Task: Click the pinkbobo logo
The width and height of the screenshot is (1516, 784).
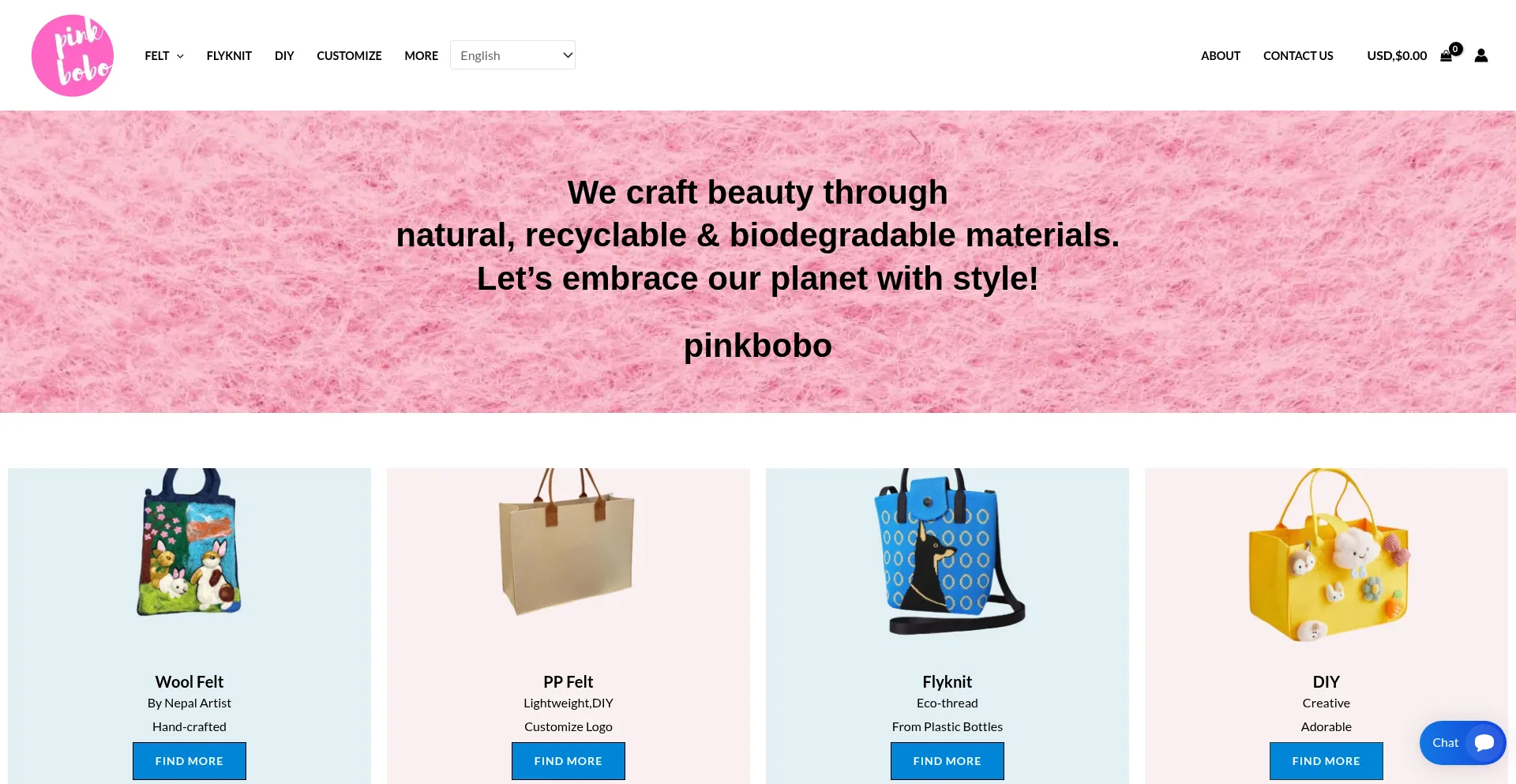Action: point(73,55)
